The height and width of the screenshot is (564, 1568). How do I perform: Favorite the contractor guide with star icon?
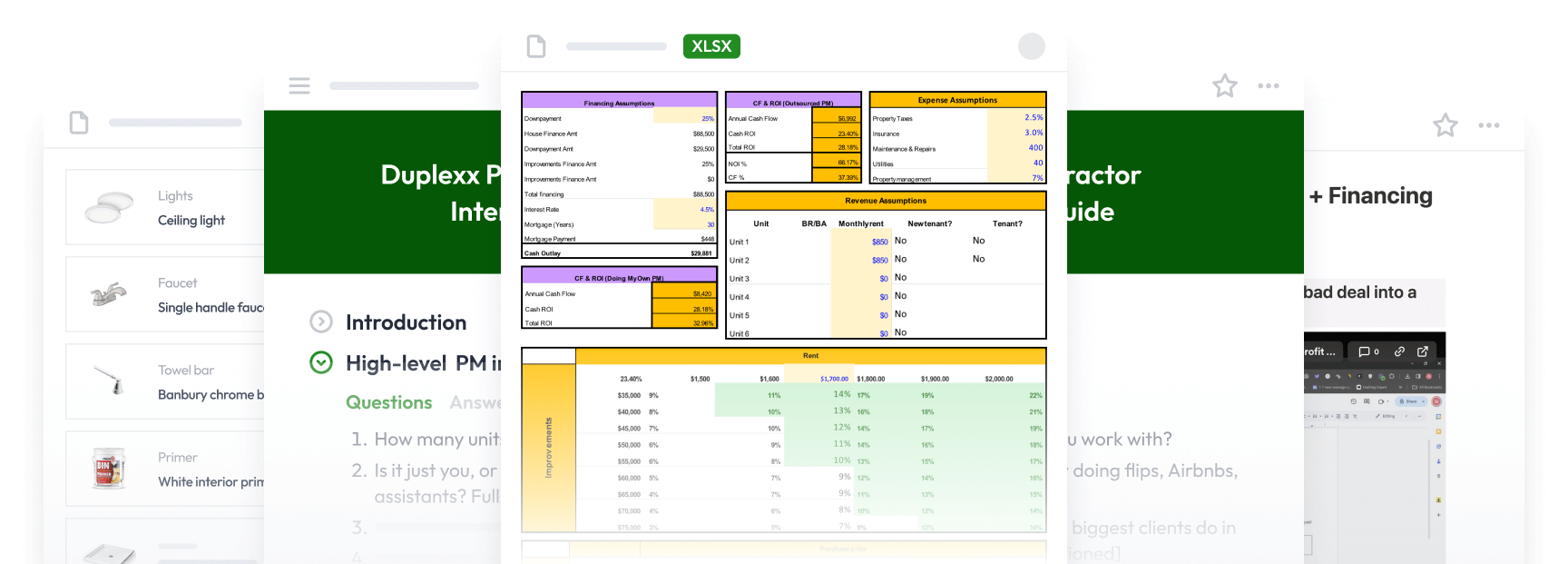coord(1224,85)
